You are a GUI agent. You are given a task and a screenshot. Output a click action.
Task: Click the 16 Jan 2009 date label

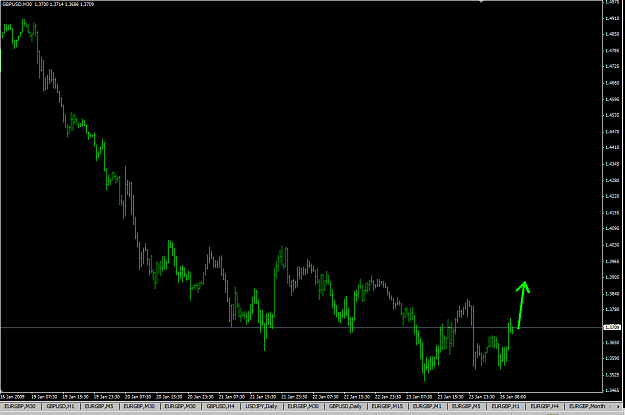12,397
